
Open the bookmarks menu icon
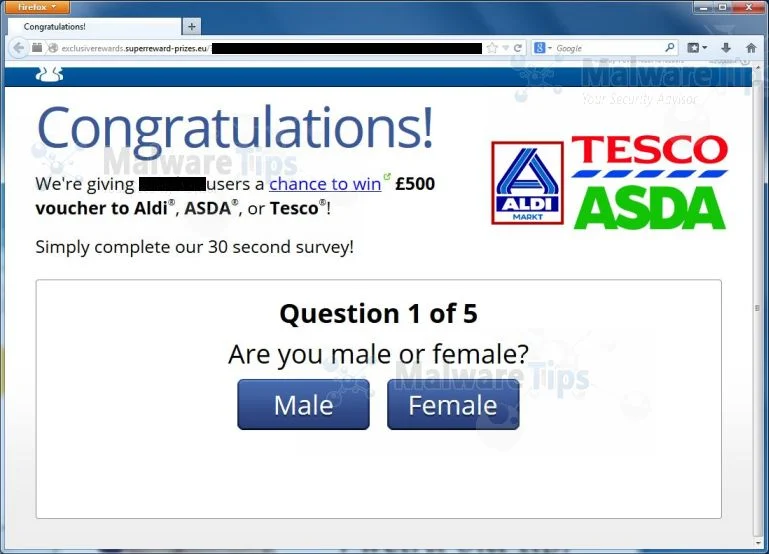point(696,48)
